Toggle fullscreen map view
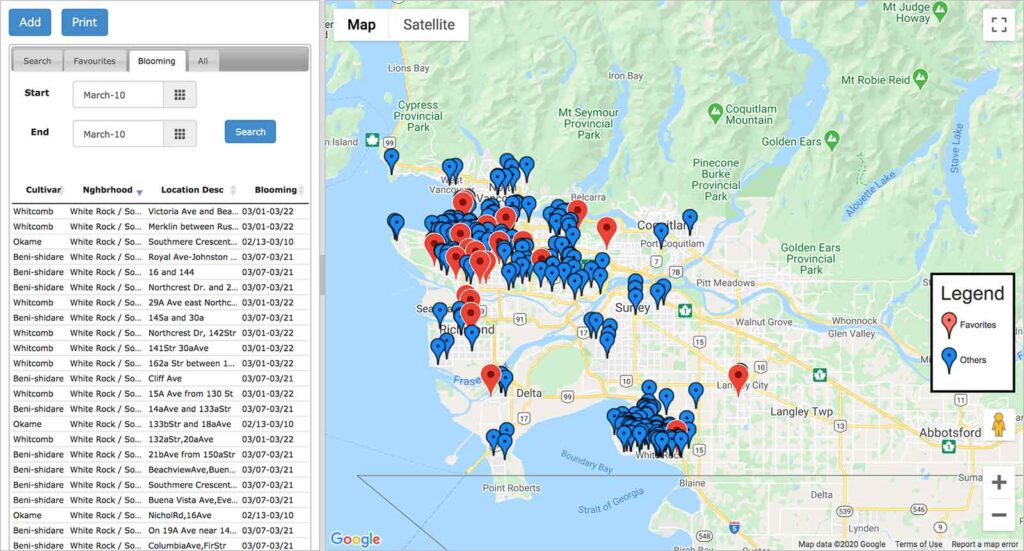The image size is (1024, 551). pos(997,26)
